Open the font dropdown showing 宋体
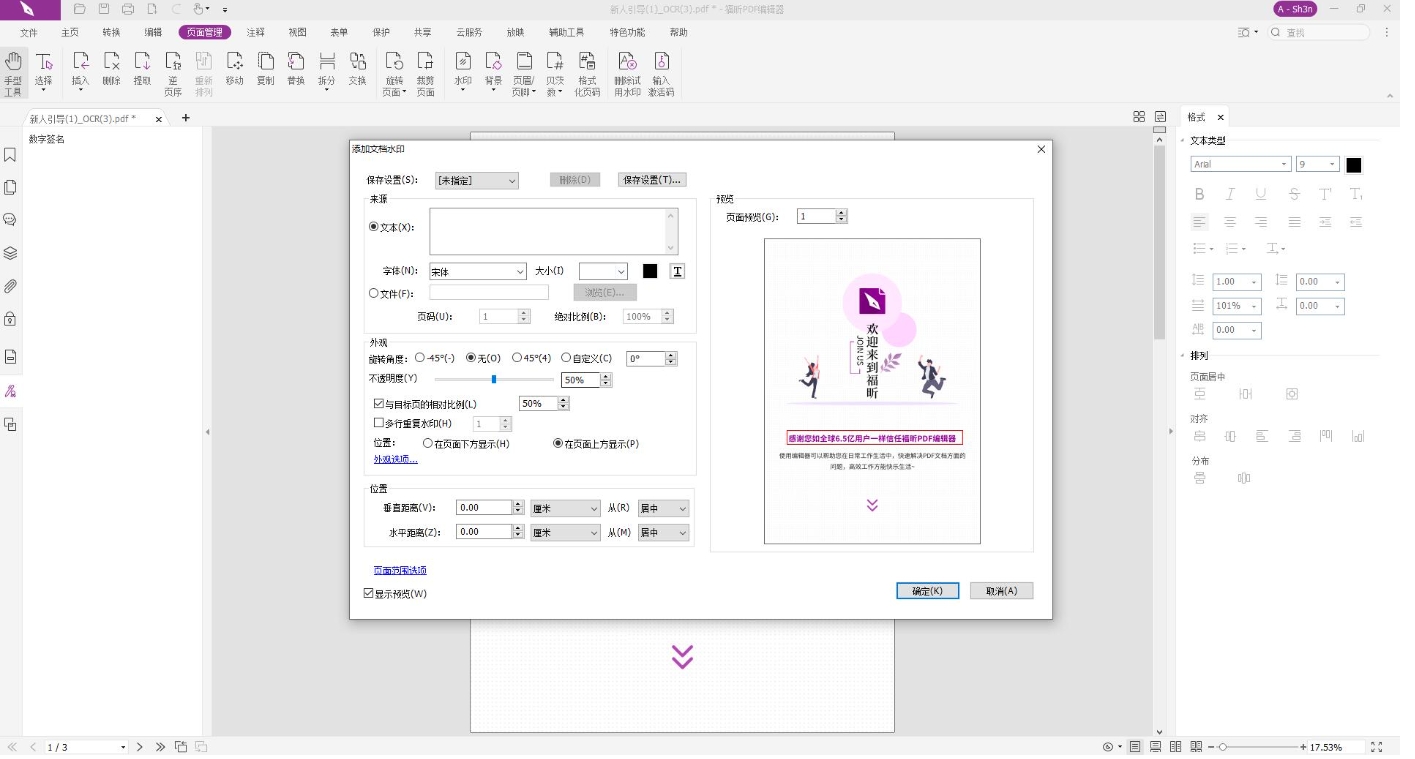Image resolution: width=1415 pixels, height=759 pixels. (478, 272)
